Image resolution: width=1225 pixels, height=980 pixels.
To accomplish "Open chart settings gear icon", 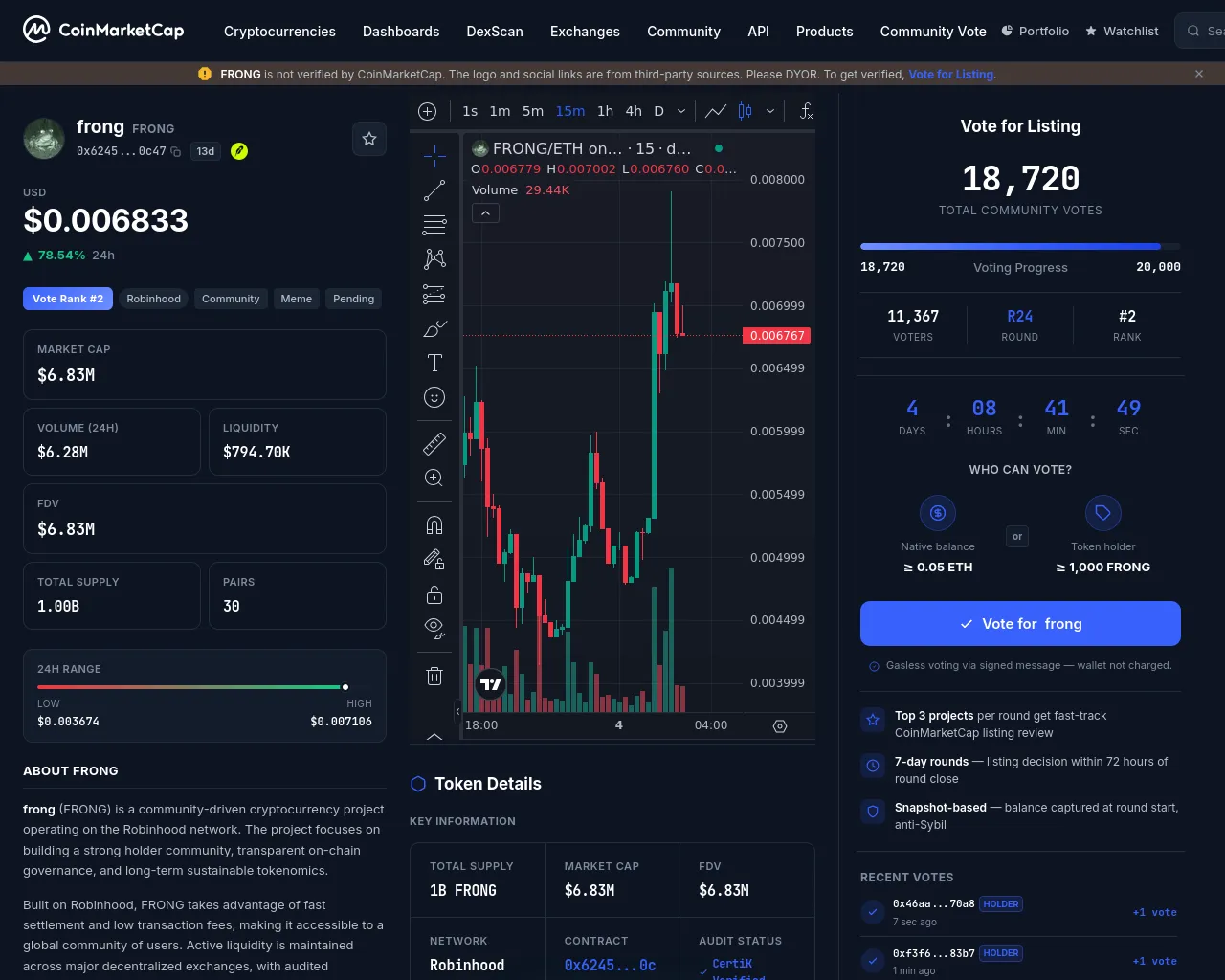I will (780, 726).
